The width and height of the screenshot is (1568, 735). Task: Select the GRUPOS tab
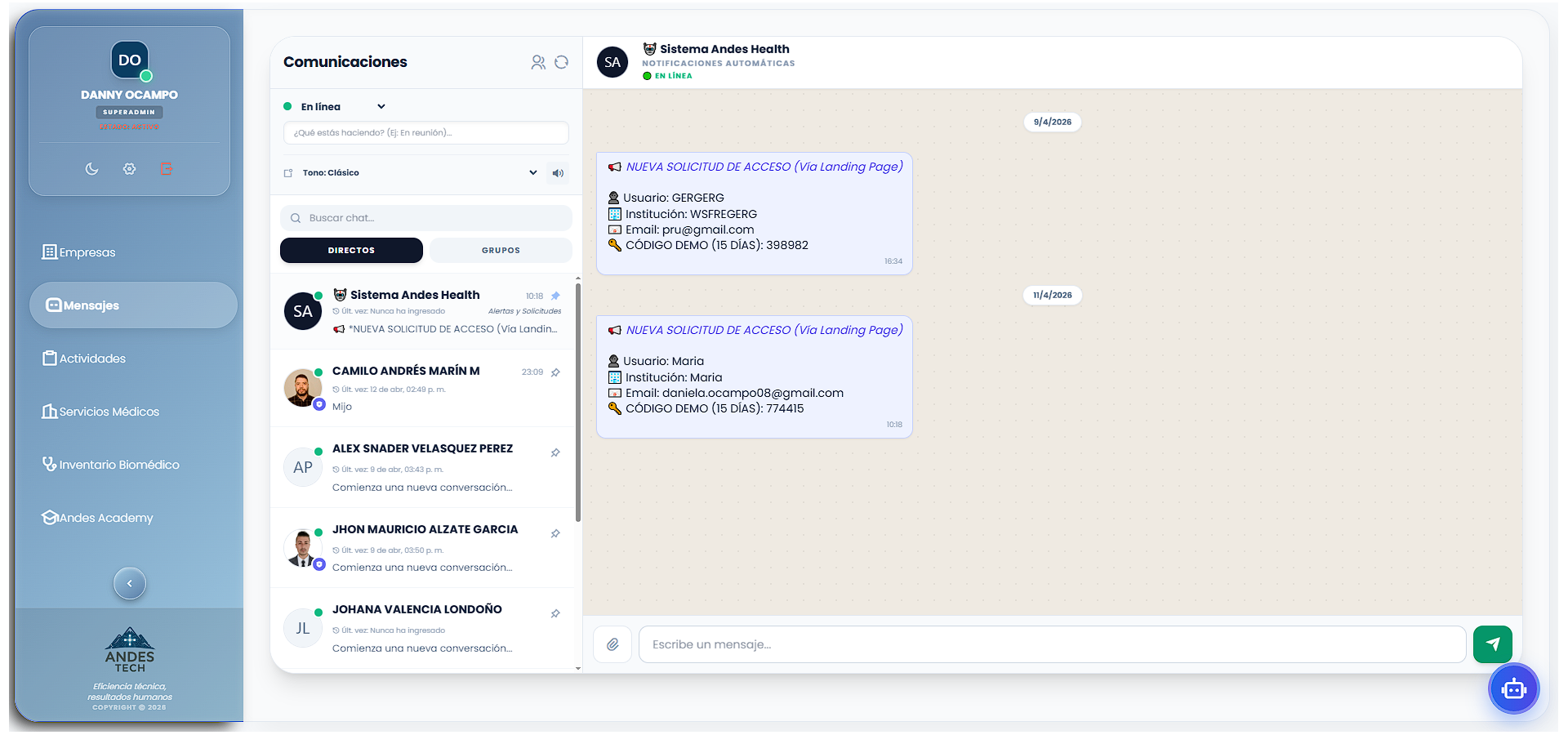(501, 251)
